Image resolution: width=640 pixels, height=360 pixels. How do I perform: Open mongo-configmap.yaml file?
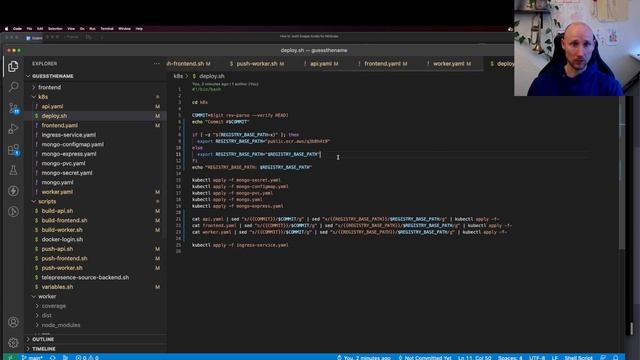[x=72, y=144]
